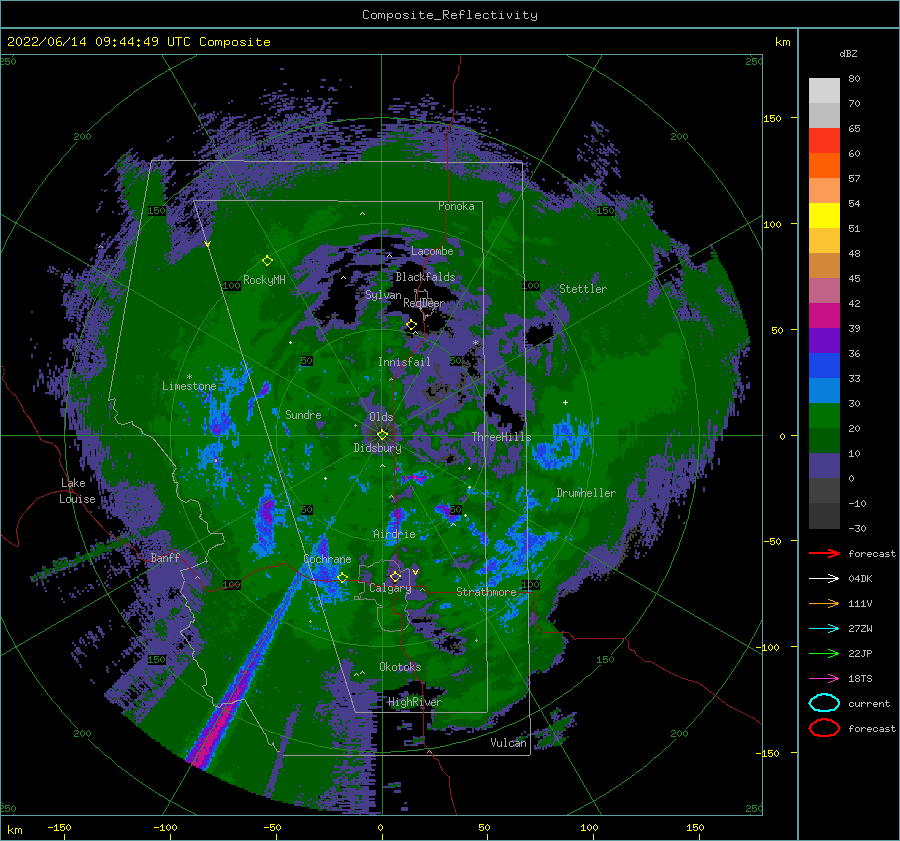
Task: Click the cyan current ellipse icon
Action: pos(824,703)
